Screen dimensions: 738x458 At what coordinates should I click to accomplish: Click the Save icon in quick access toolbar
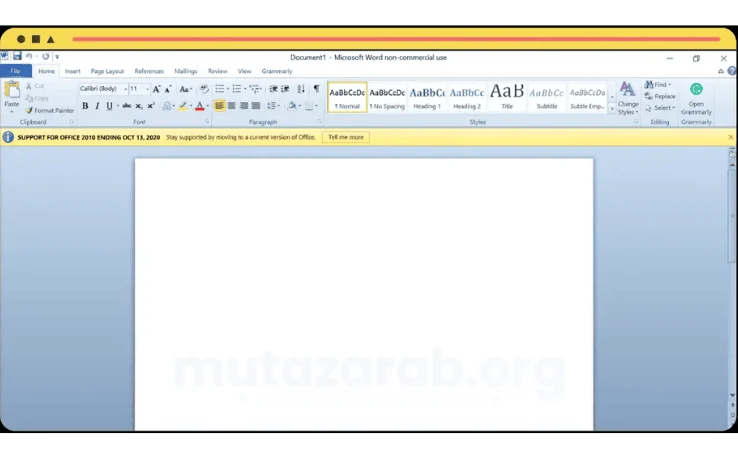[x=17, y=56]
